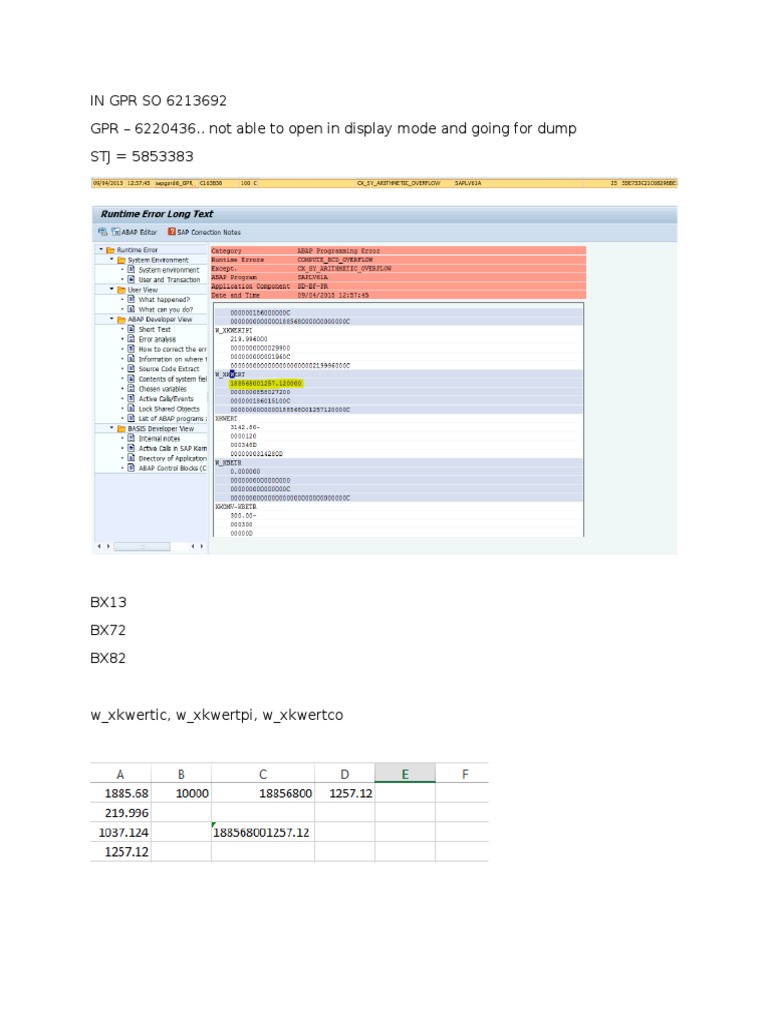Click the document icon beside Internal notes

pos(131,438)
